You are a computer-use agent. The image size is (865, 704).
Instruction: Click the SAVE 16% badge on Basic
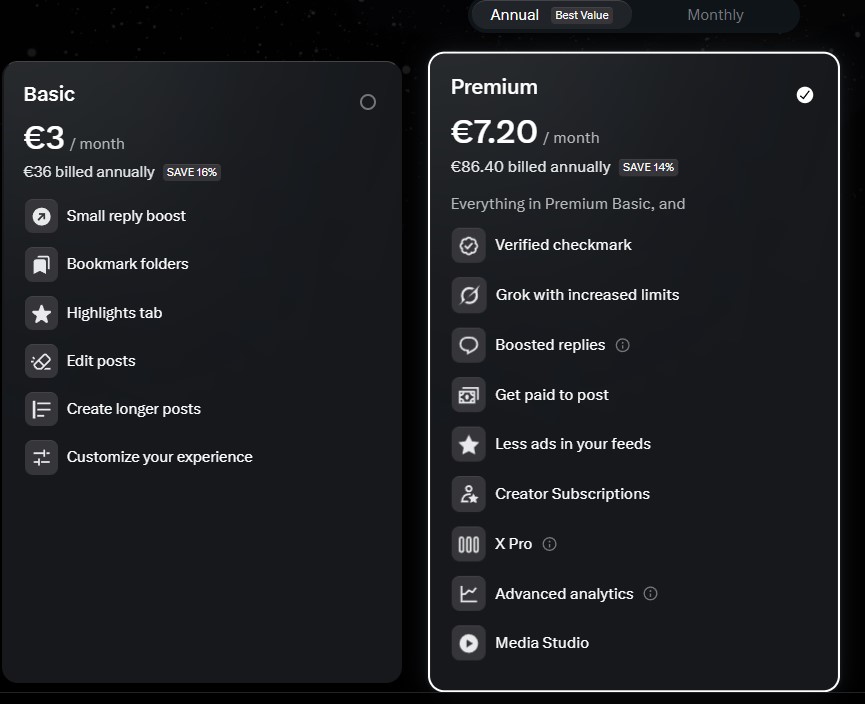tap(191, 172)
